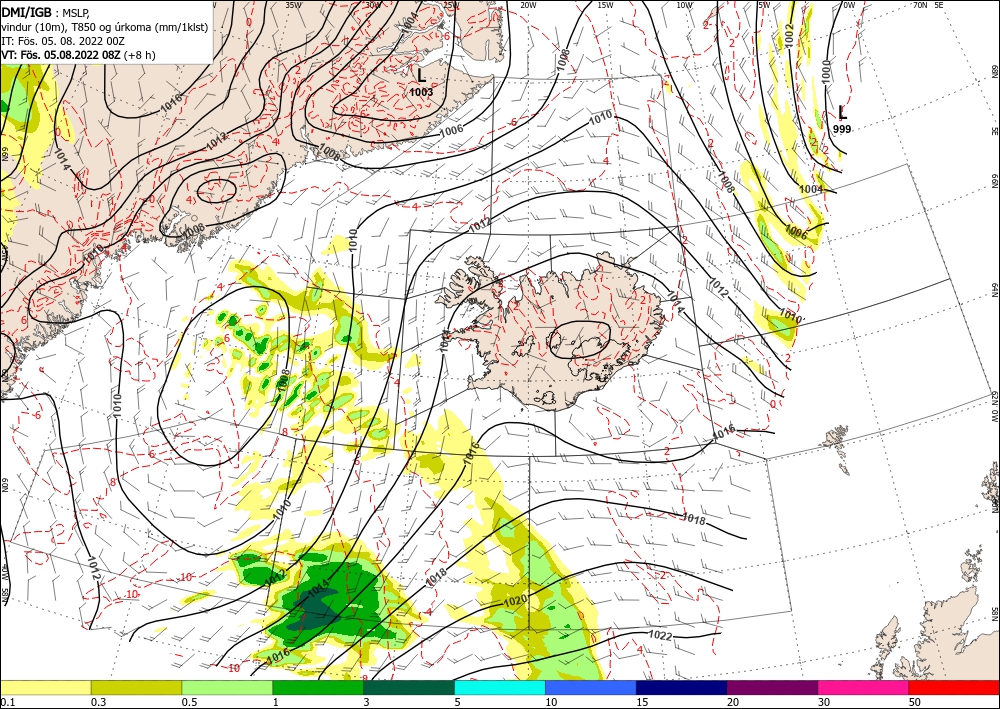Click the 'DMI/IGB : MSLP,' title text
The image size is (1000, 709).
[45, 12]
